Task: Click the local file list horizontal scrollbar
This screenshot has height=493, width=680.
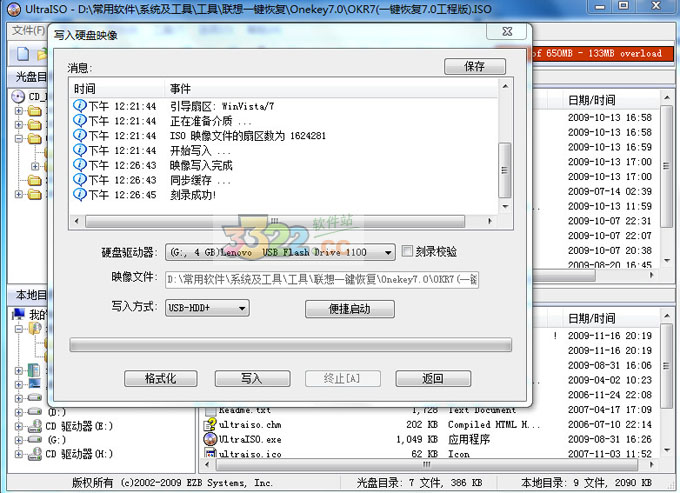Action: pos(427,464)
